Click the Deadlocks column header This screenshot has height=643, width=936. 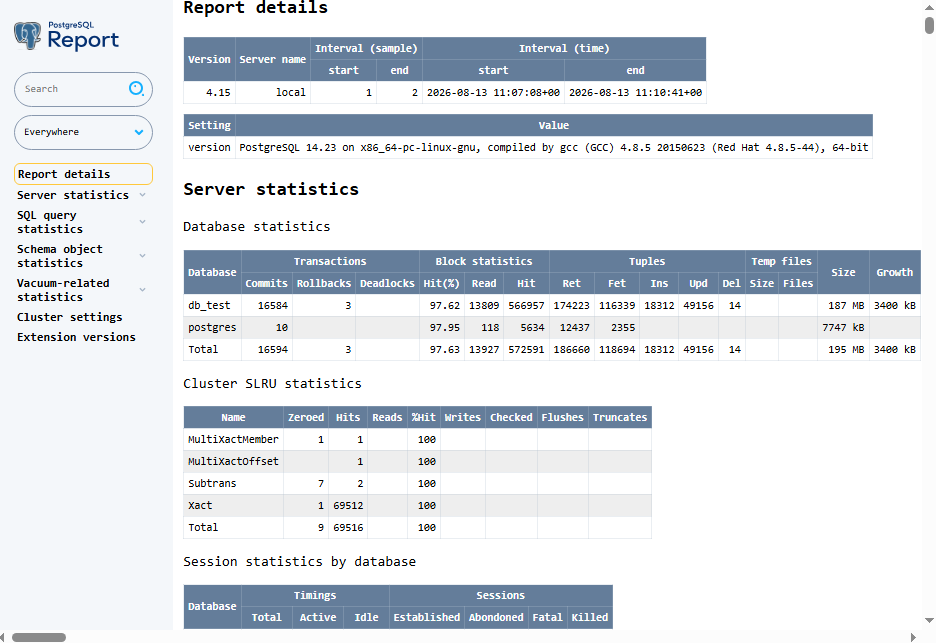[x=387, y=284]
